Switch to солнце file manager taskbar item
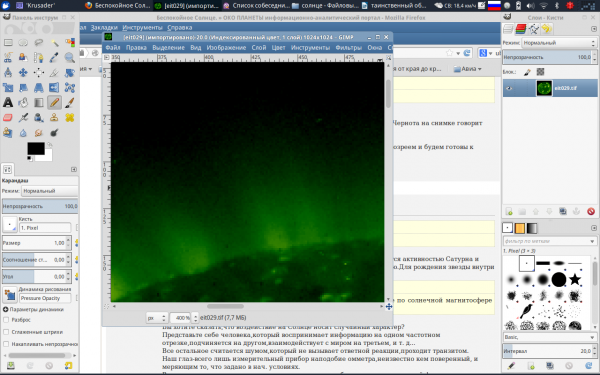Image resolution: width=600 pixels, height=375 pixels. [x=325, y=5]
